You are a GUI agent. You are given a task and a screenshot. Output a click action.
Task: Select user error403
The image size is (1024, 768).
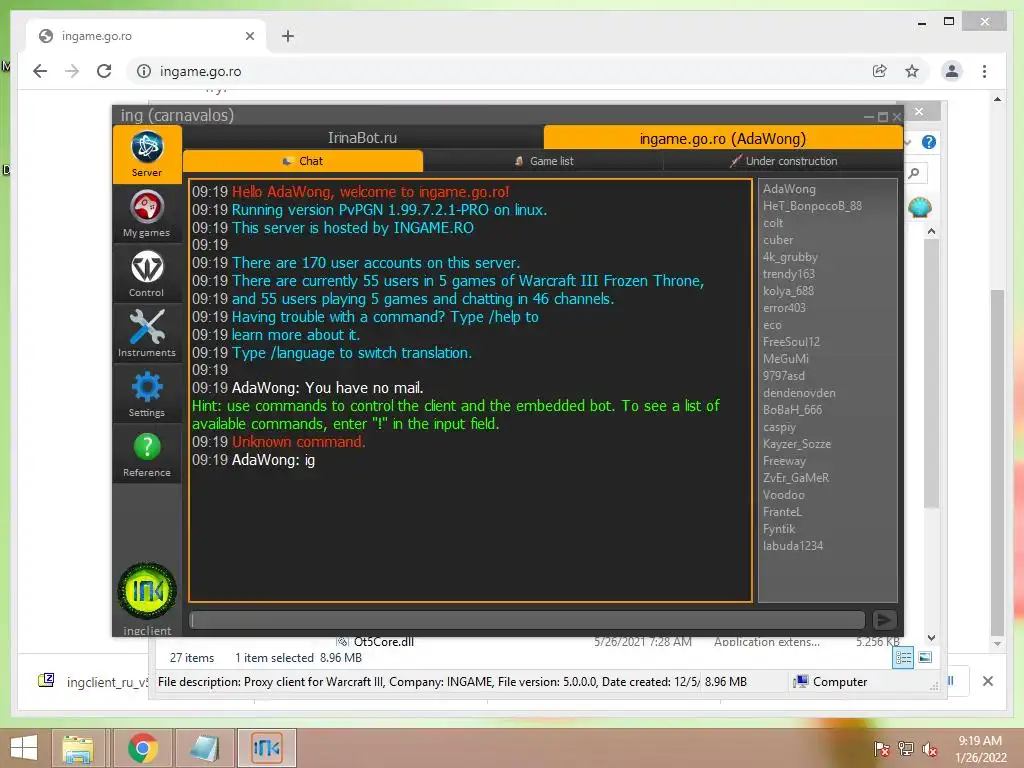(x=784, y=308)
